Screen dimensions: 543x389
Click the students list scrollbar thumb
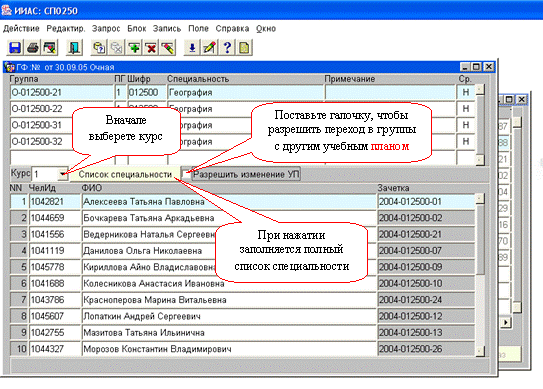point(480,240)
